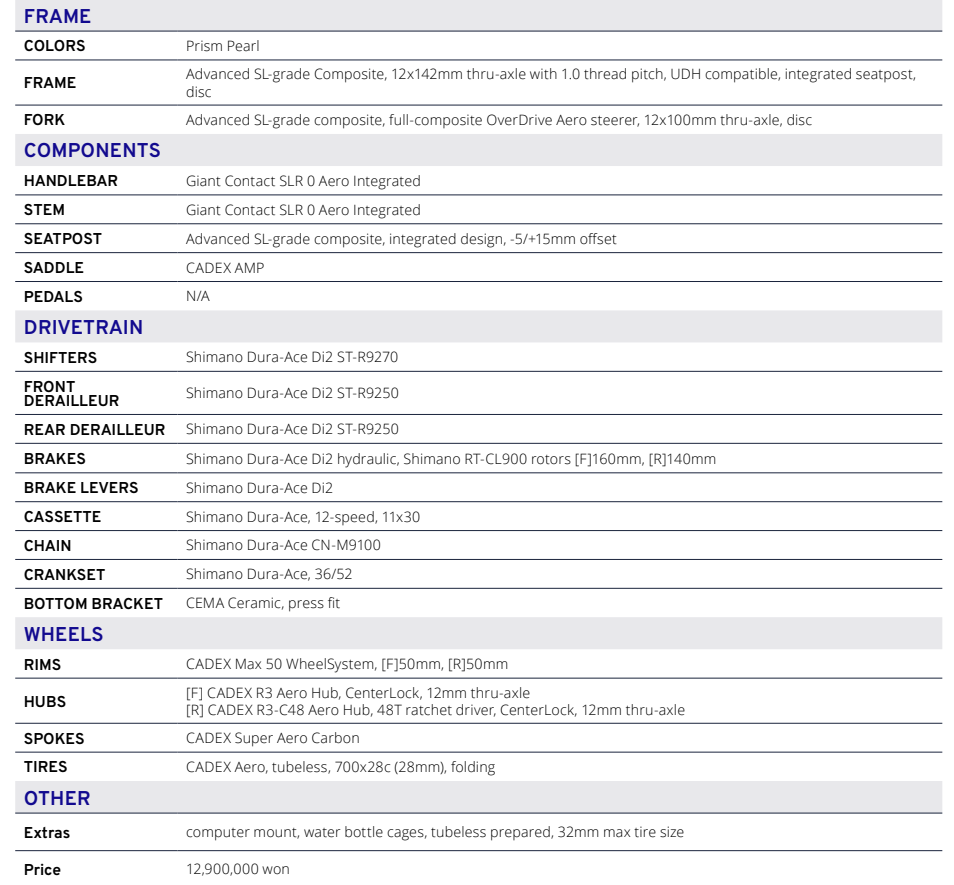Click the HANDLEBAR row label

click(71, 181)
